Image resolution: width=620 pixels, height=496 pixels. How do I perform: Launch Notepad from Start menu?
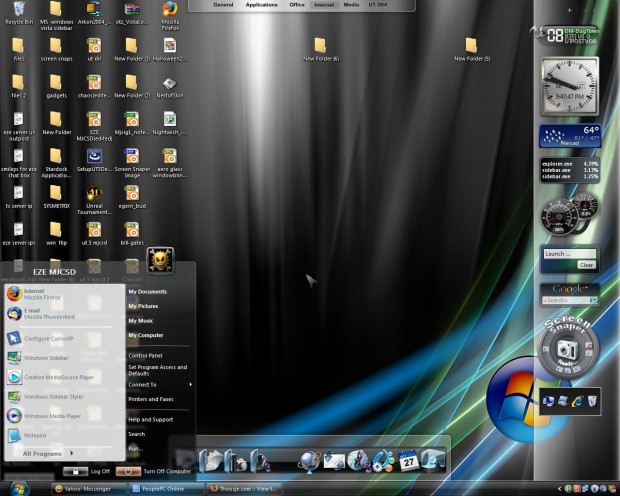click(64, 435)
